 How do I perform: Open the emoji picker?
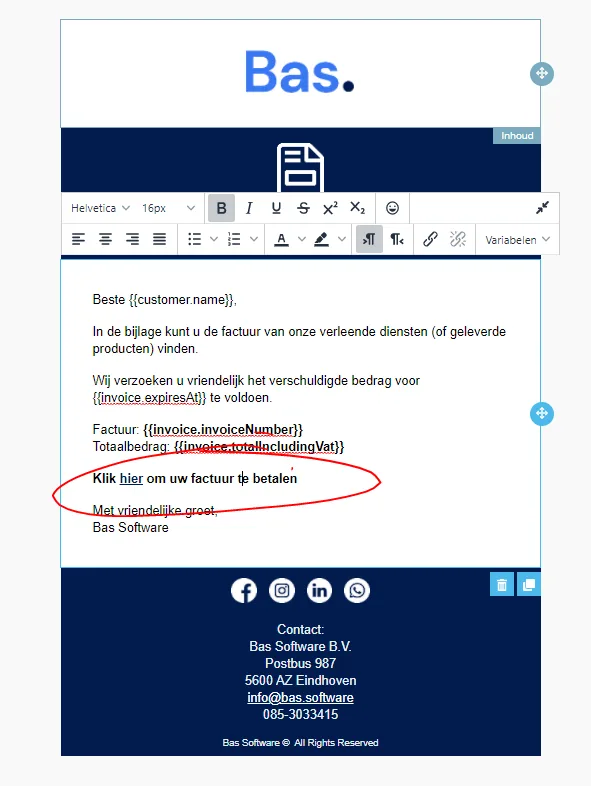point(392,208)
